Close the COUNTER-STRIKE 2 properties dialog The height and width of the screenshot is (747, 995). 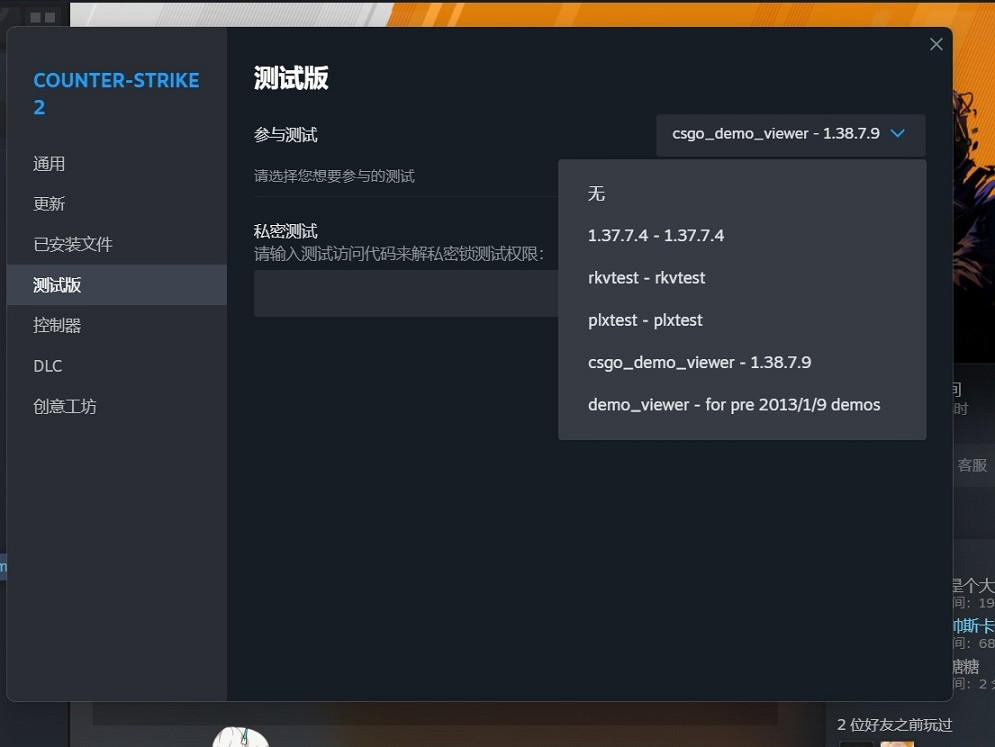(935, 44)
